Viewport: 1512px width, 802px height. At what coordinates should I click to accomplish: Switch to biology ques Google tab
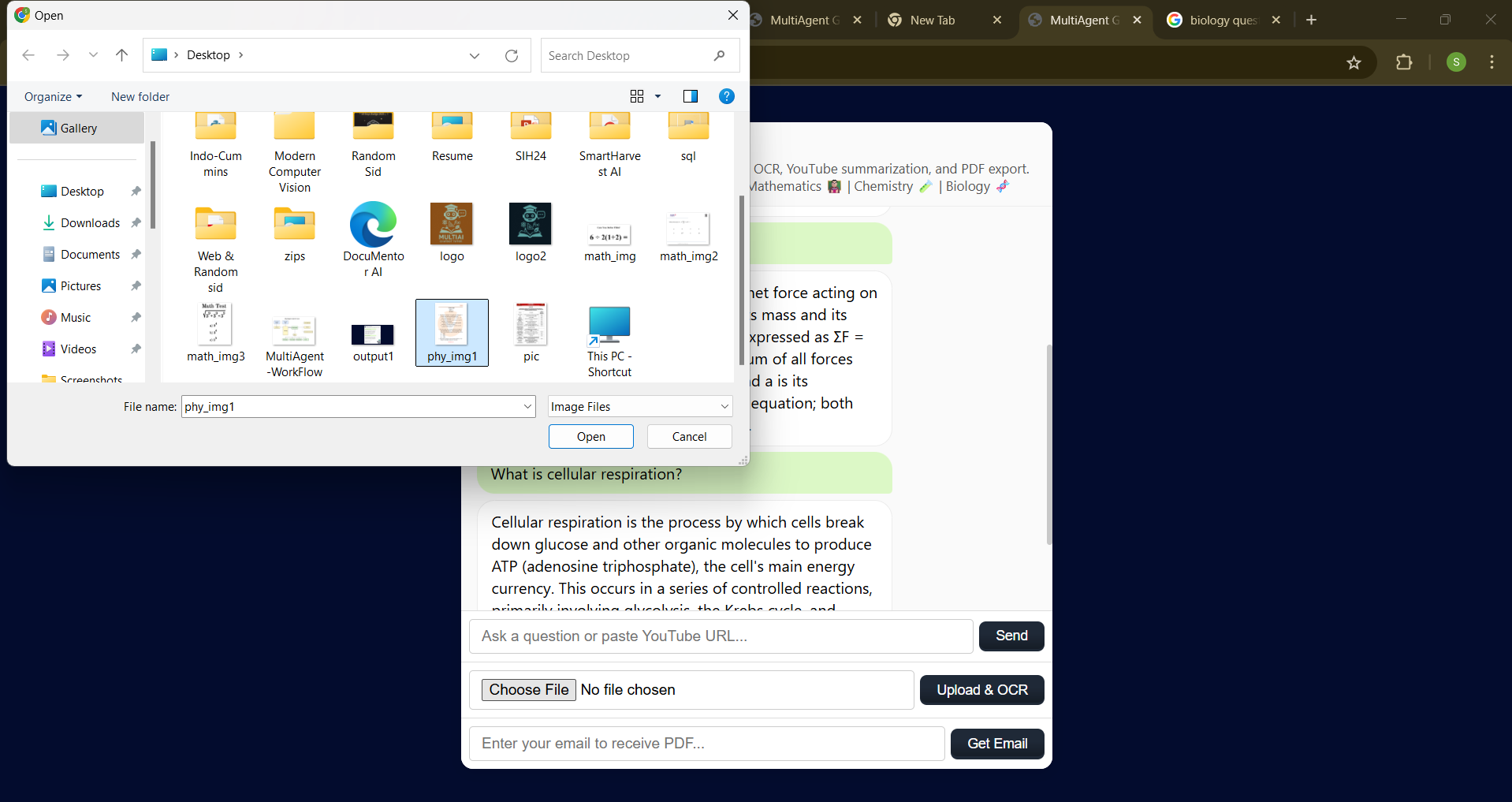click(x=1223, y=21)
